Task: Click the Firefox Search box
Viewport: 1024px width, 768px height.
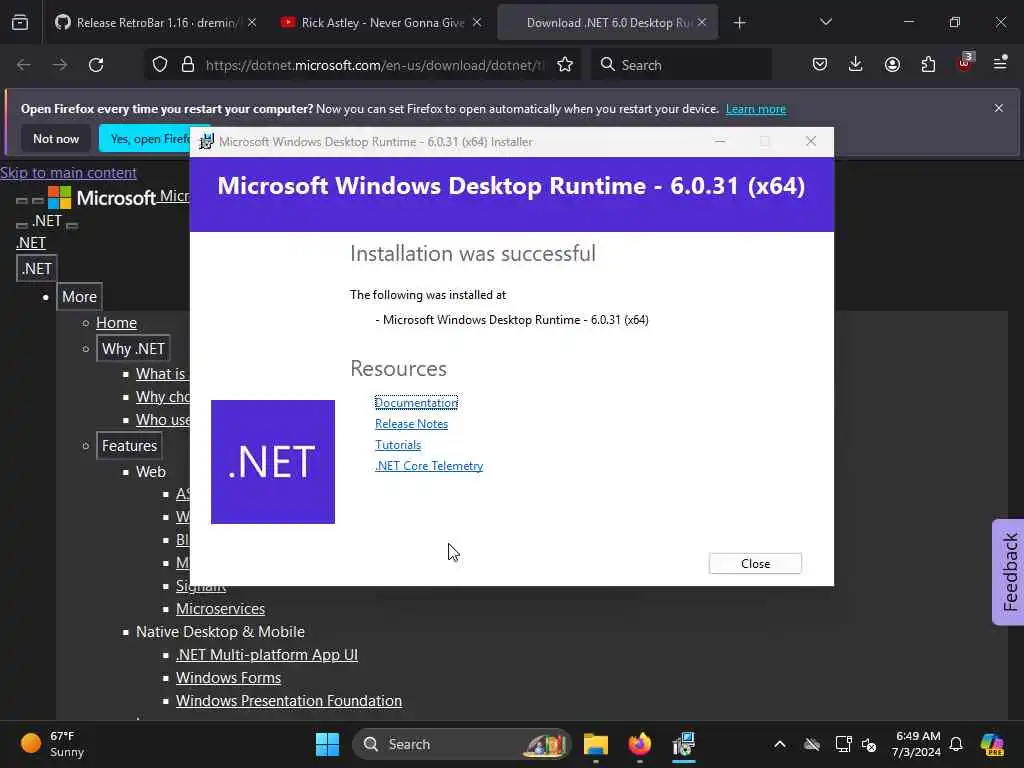Action: coord(681,65)
